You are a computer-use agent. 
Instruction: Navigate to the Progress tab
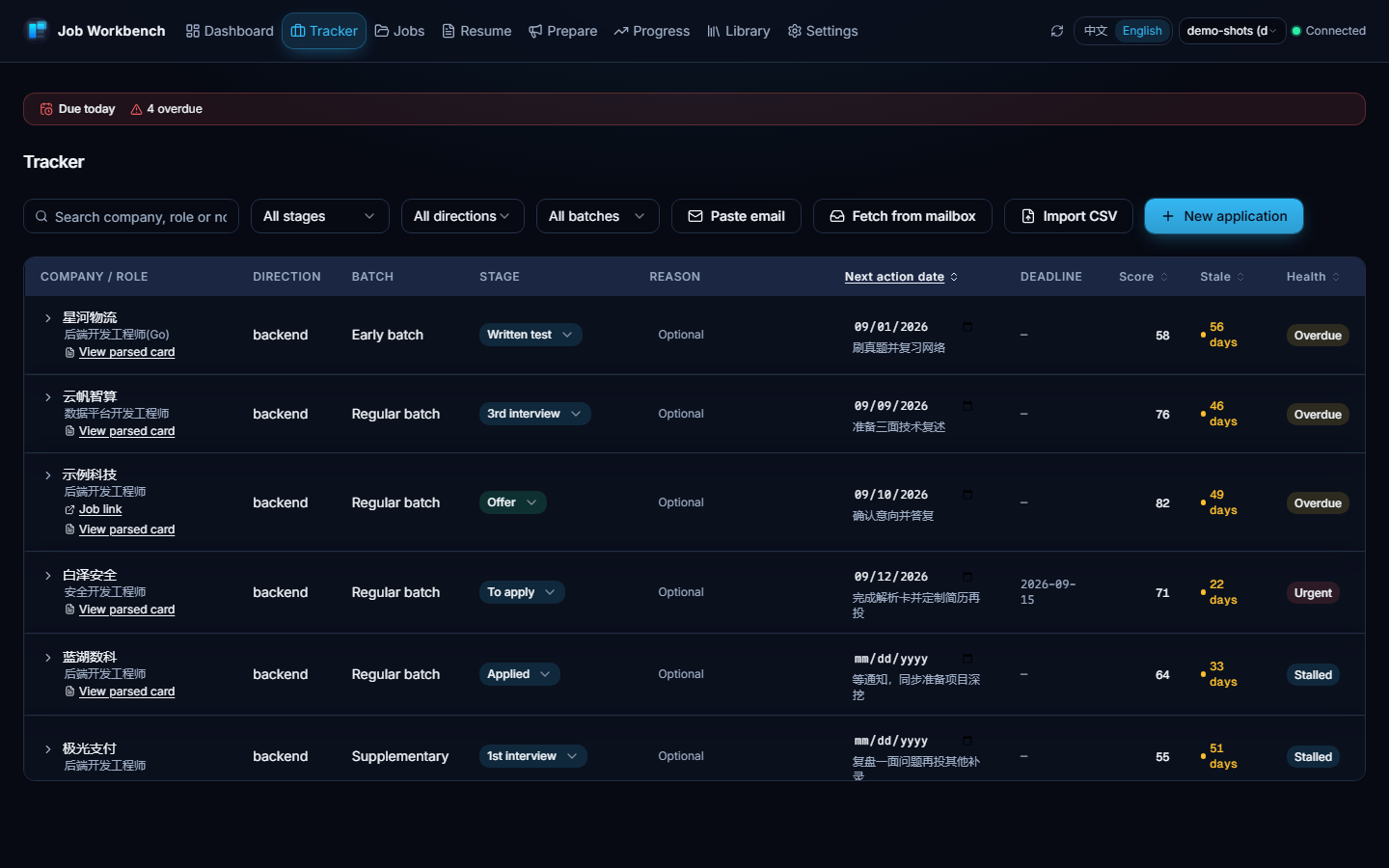652,31
